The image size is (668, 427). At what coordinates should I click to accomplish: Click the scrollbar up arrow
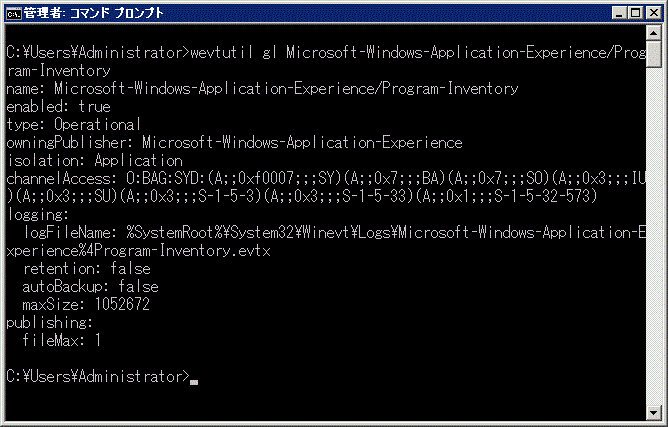tap(654, 33)
